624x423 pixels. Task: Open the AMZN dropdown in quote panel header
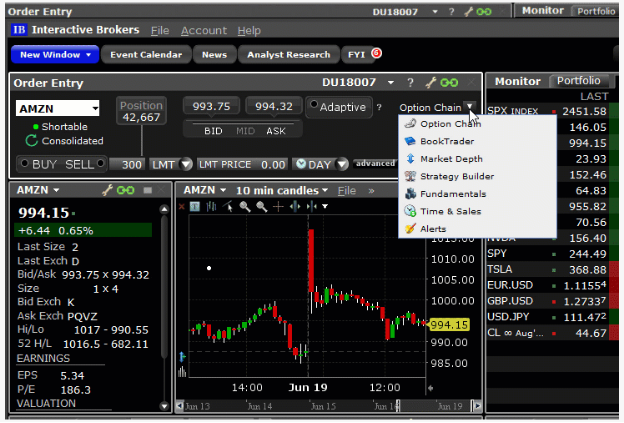[x=56, y=190]
